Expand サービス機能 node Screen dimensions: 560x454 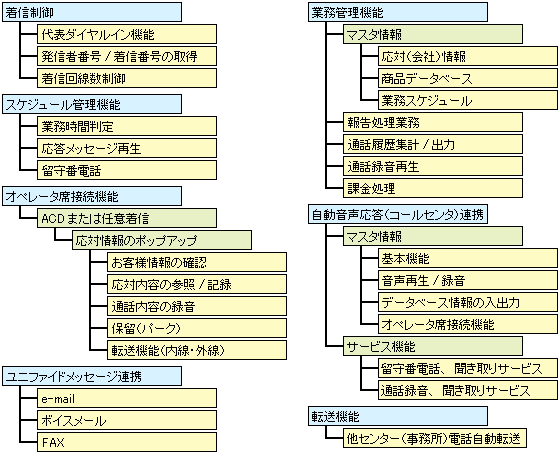coord(433,346)
